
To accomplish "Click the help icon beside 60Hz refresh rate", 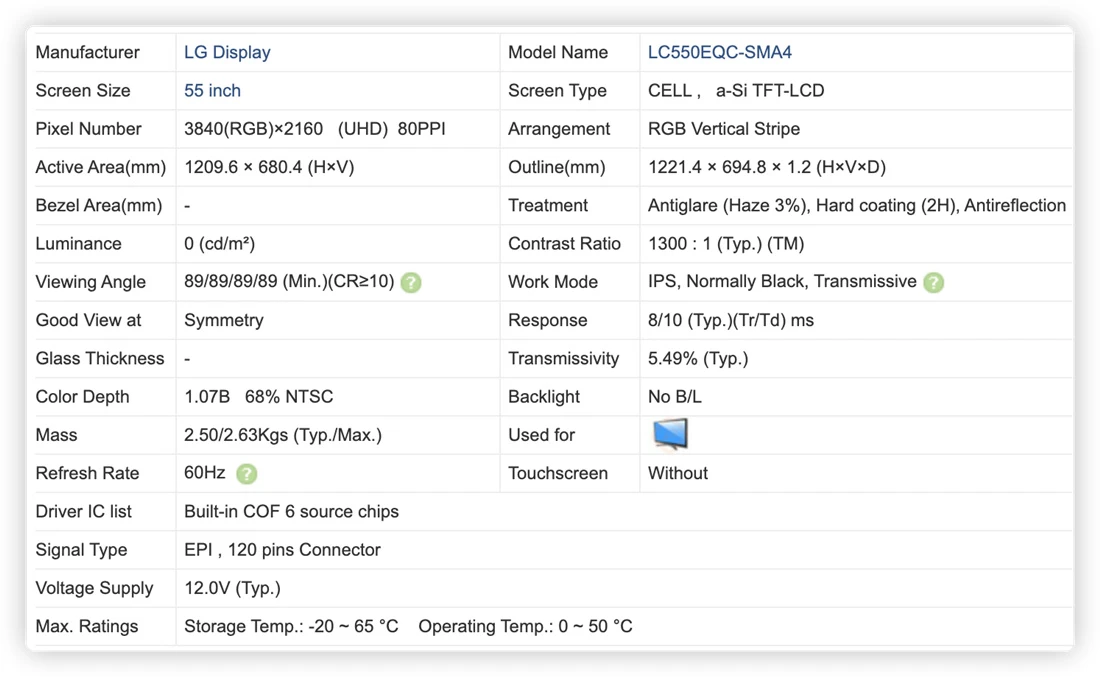I will click(246, 474).
